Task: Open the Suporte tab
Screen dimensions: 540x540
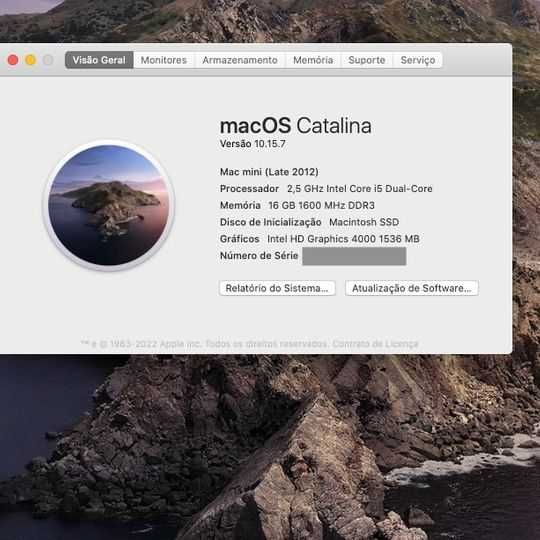Action: click(x=367, y=60)
